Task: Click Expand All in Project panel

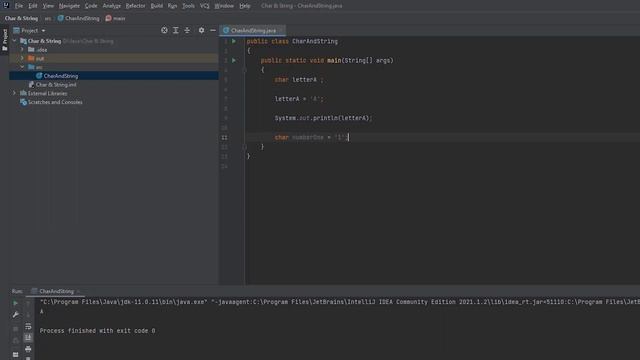Action: point(176,30)
